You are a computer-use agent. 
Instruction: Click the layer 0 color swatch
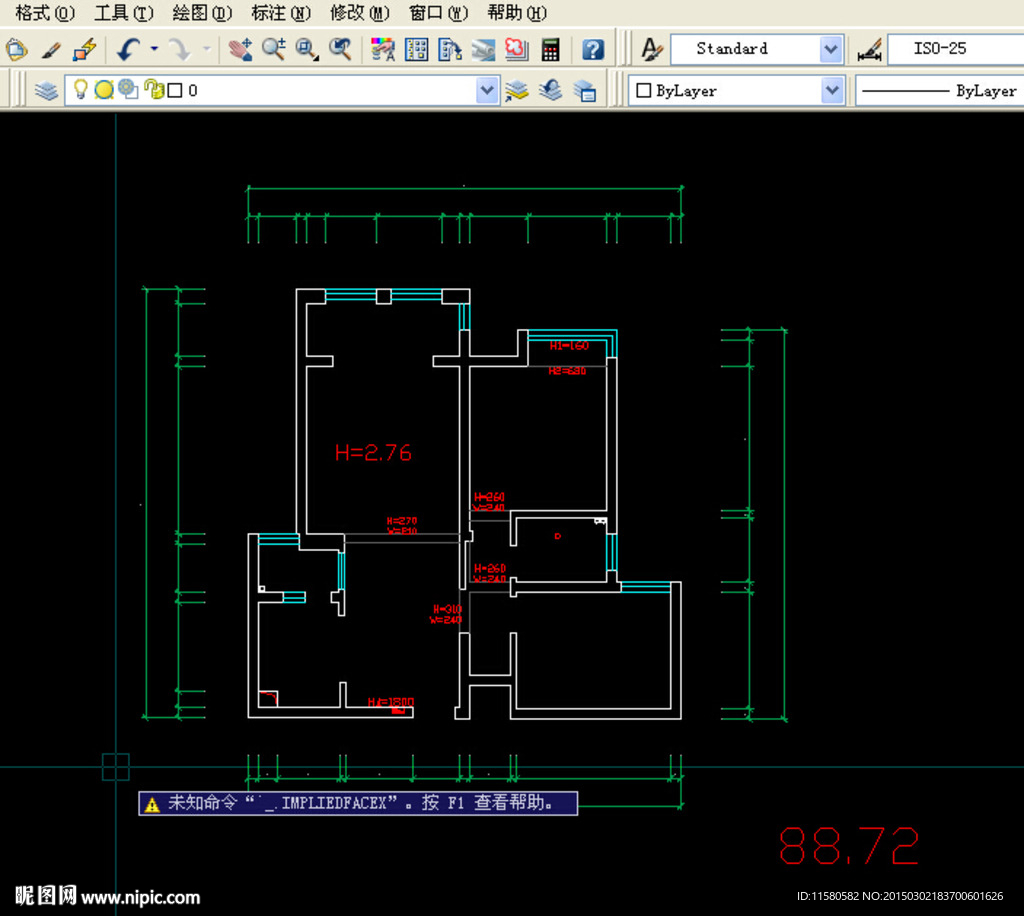175,90
